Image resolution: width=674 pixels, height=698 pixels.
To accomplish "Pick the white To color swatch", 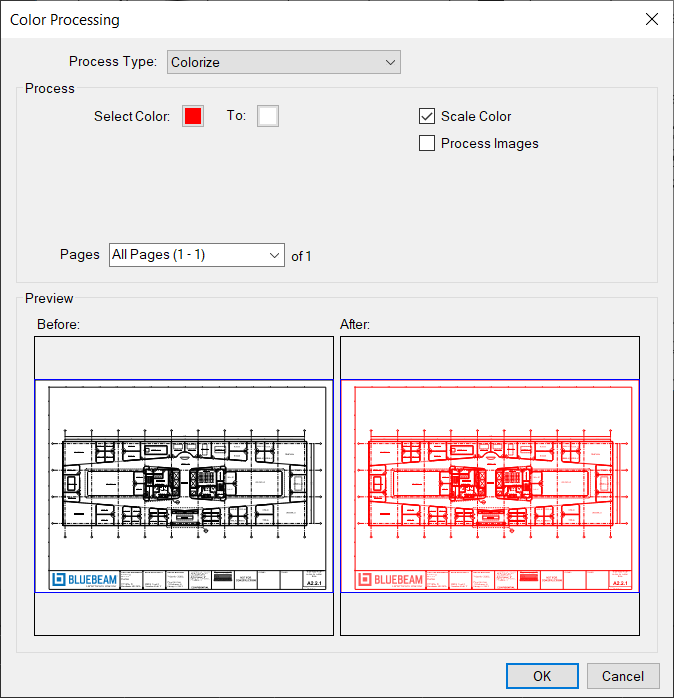I will [x=267, y=116].
